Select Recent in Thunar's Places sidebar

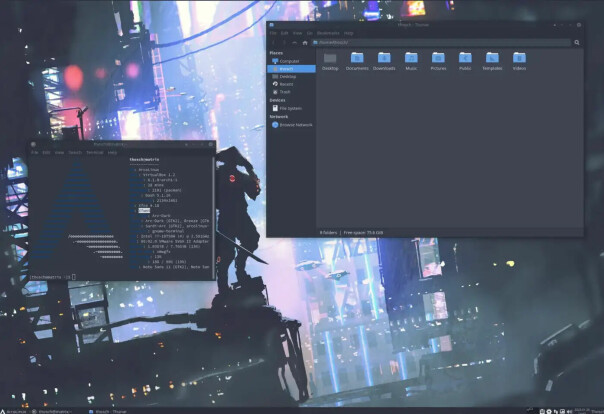tap(291, 84)
